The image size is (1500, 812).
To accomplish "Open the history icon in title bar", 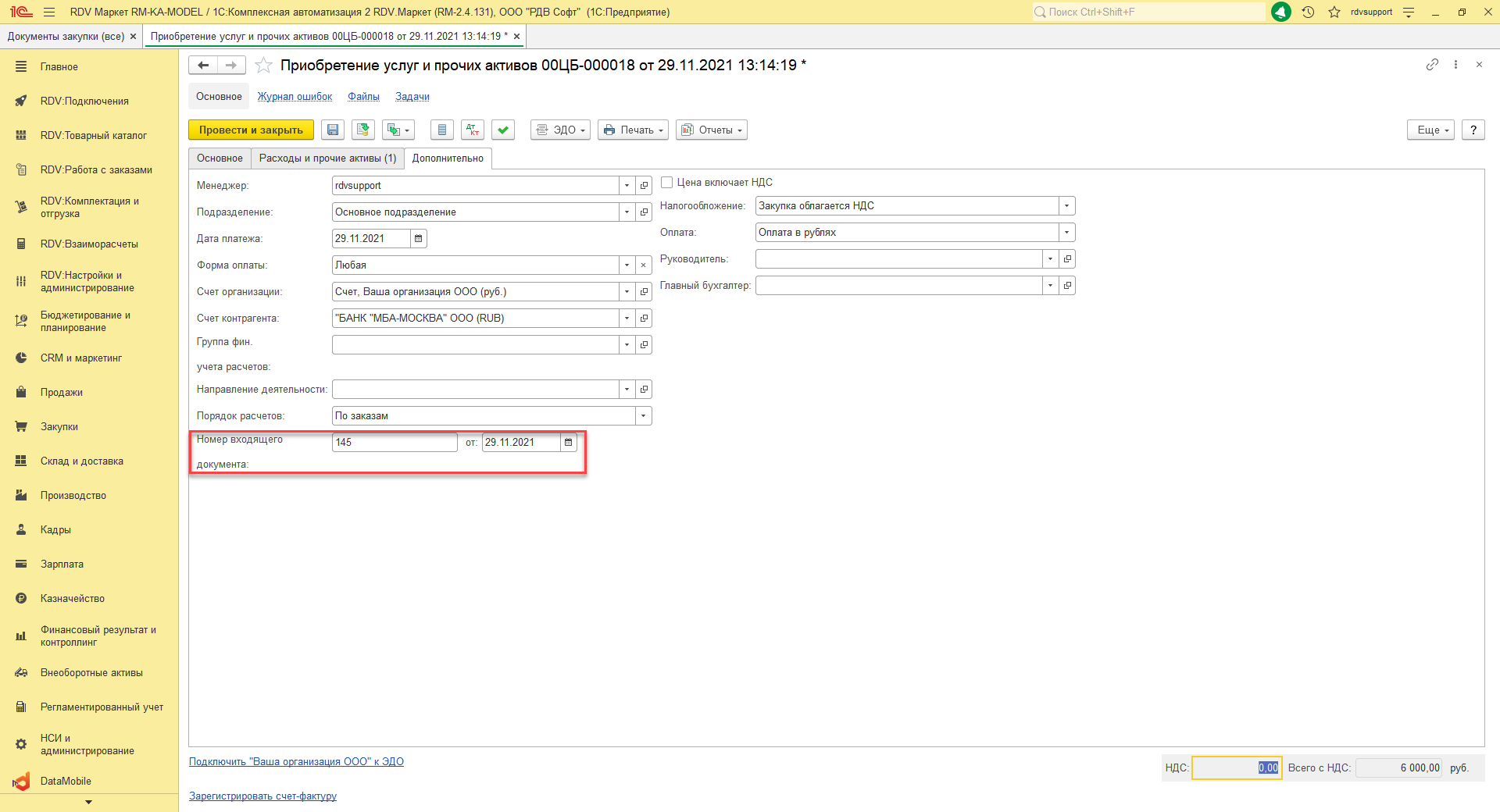I will tap(1309, 12).
